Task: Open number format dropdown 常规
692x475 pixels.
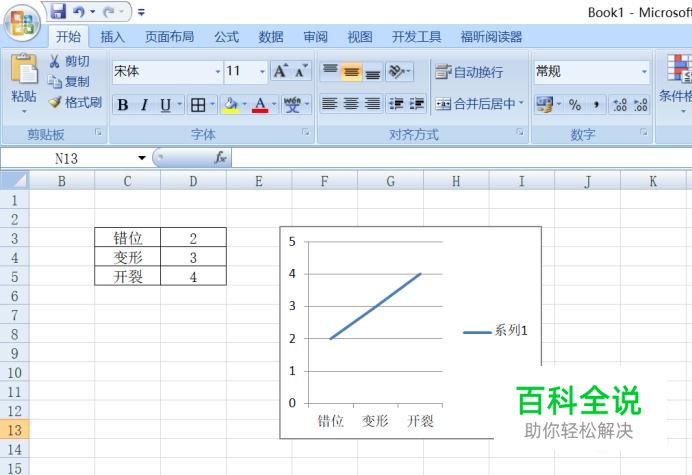Action: [644, 72]
